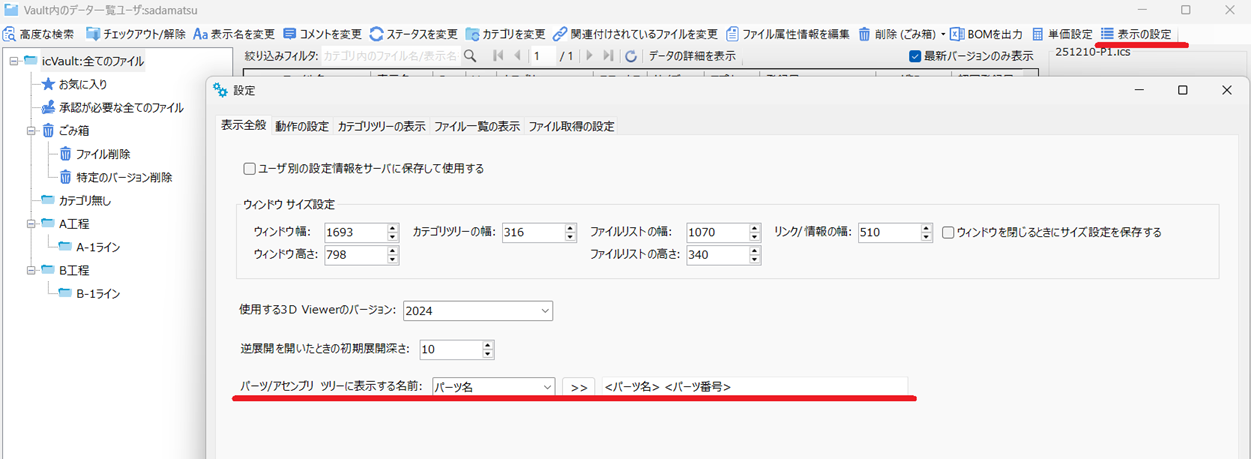Click リンク/情報の幅 value field
Screen dimensions: 1251x459
[x=888, y=232]
